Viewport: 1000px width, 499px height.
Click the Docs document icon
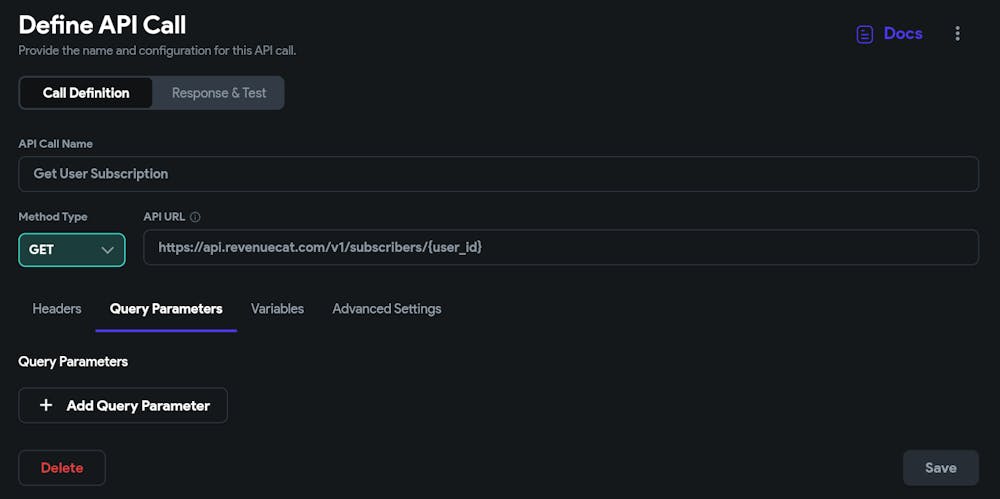pyautogui.click(x=864, y=34)
